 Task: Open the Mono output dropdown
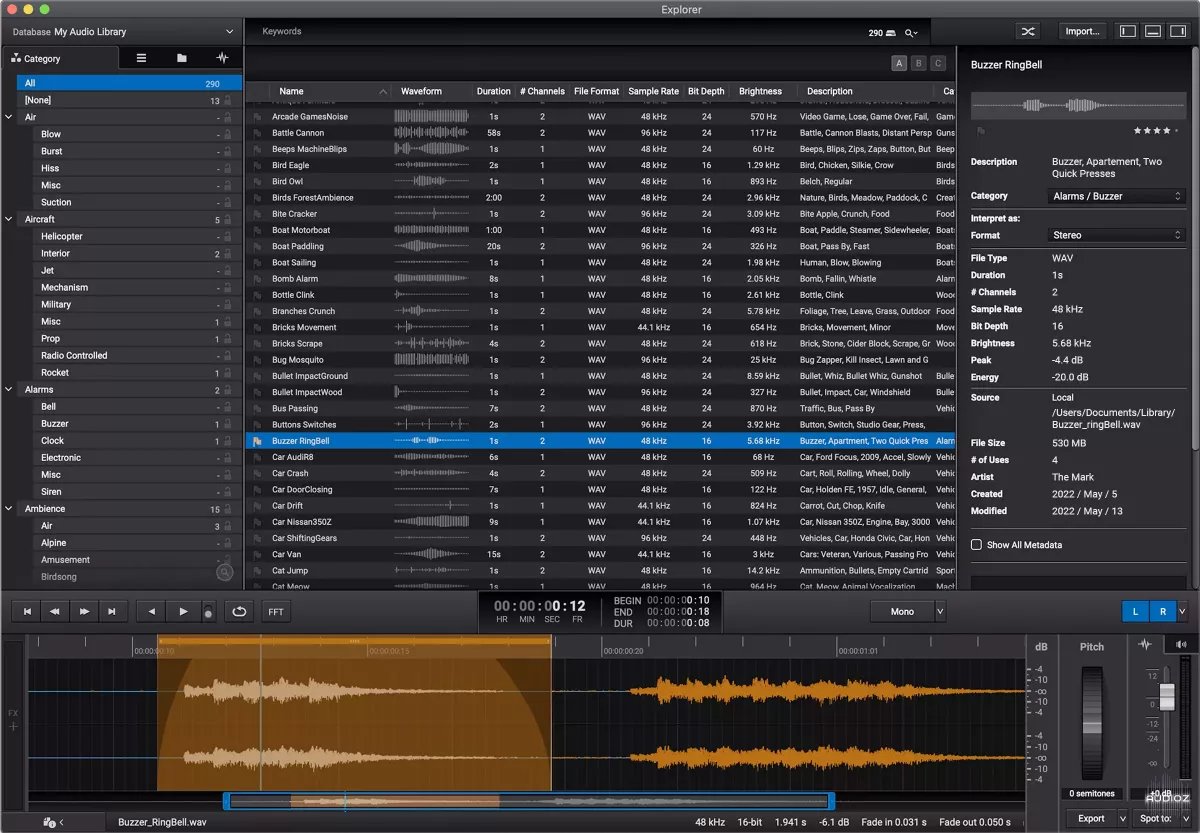[x=907, y=611]
